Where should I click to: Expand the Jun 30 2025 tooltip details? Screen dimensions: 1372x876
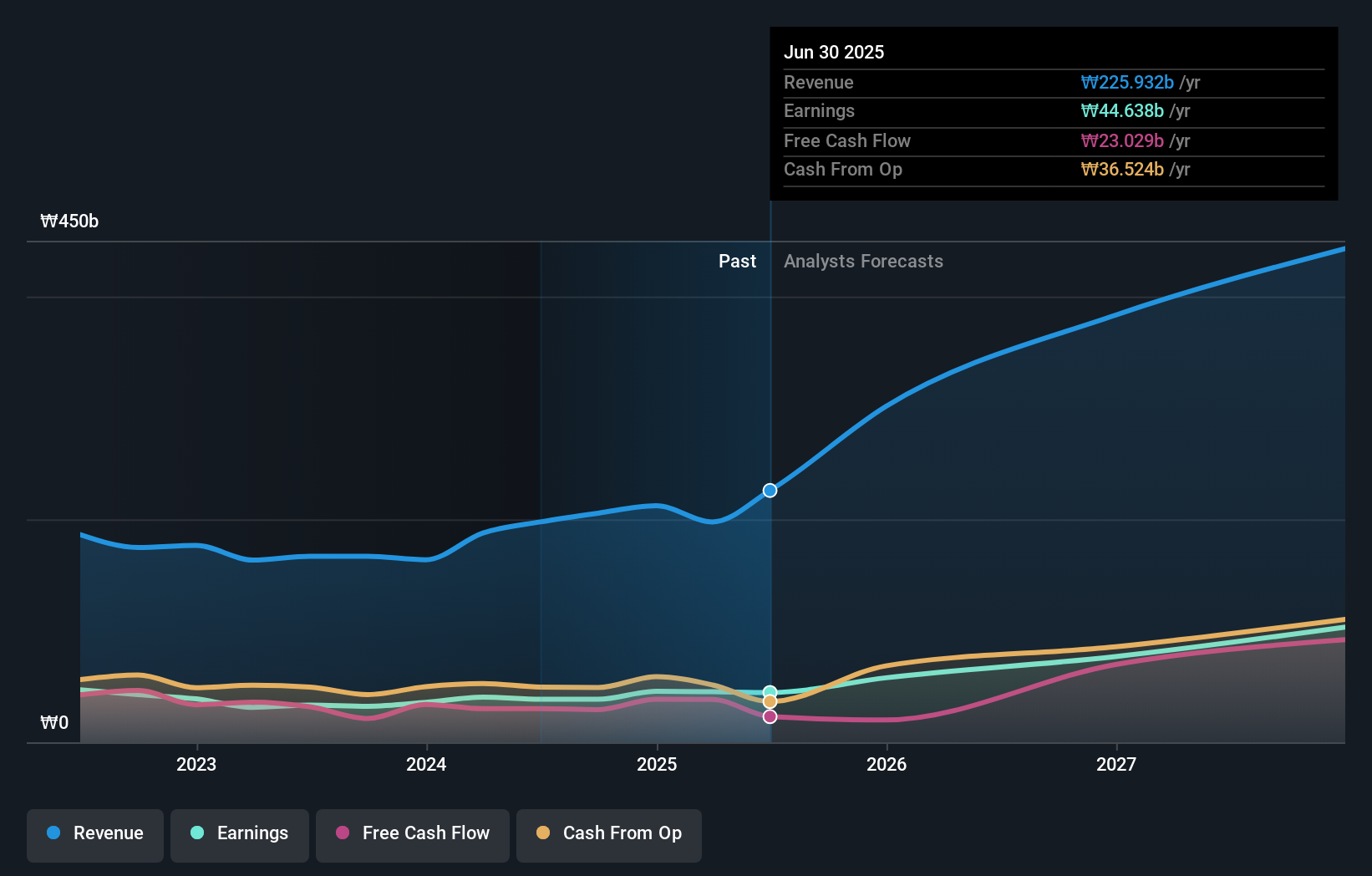(834, 52)
